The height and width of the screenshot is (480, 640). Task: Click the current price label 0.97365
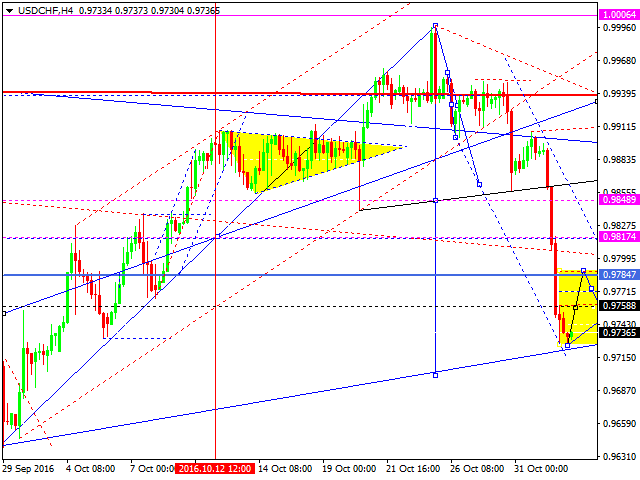click(618, 333)
